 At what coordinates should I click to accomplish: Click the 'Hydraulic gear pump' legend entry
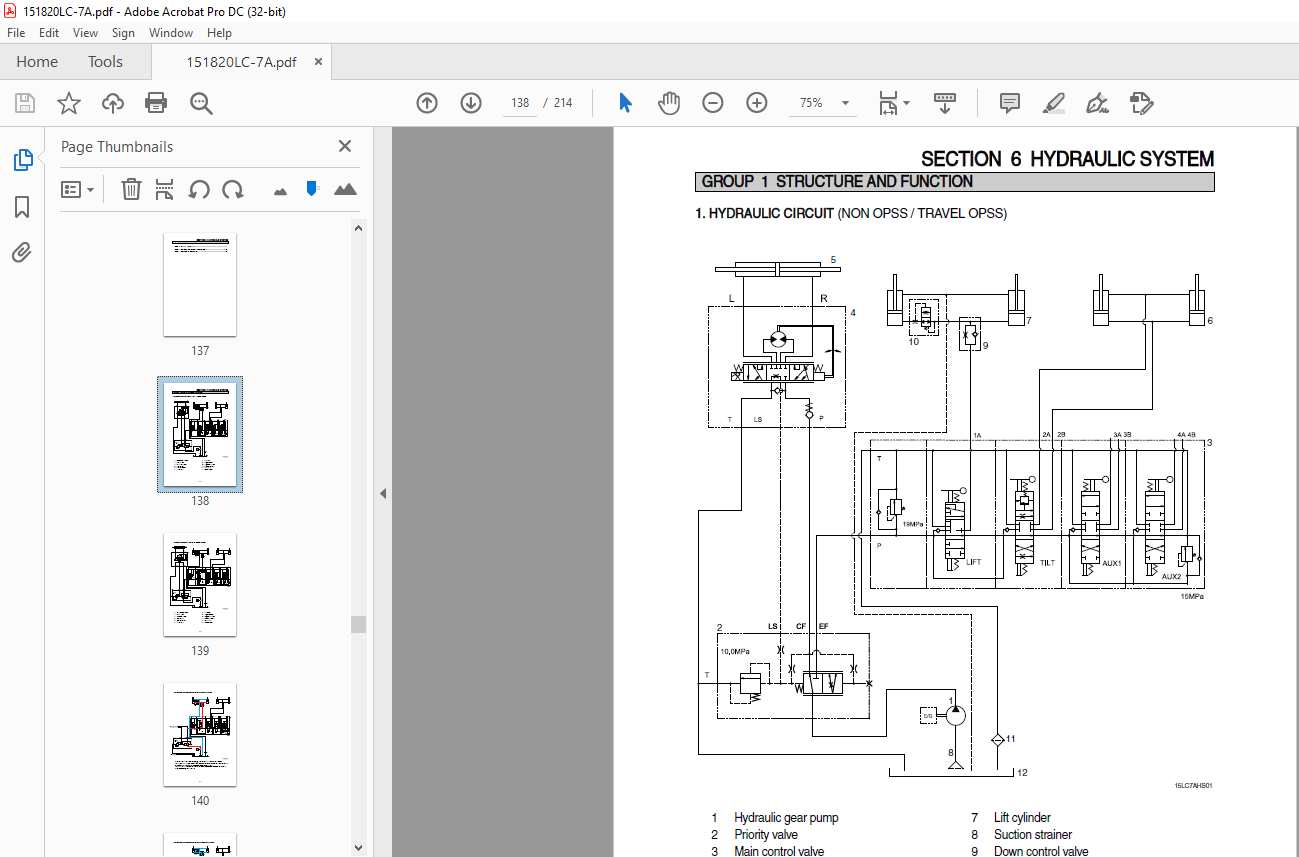(x=786, y=818)
